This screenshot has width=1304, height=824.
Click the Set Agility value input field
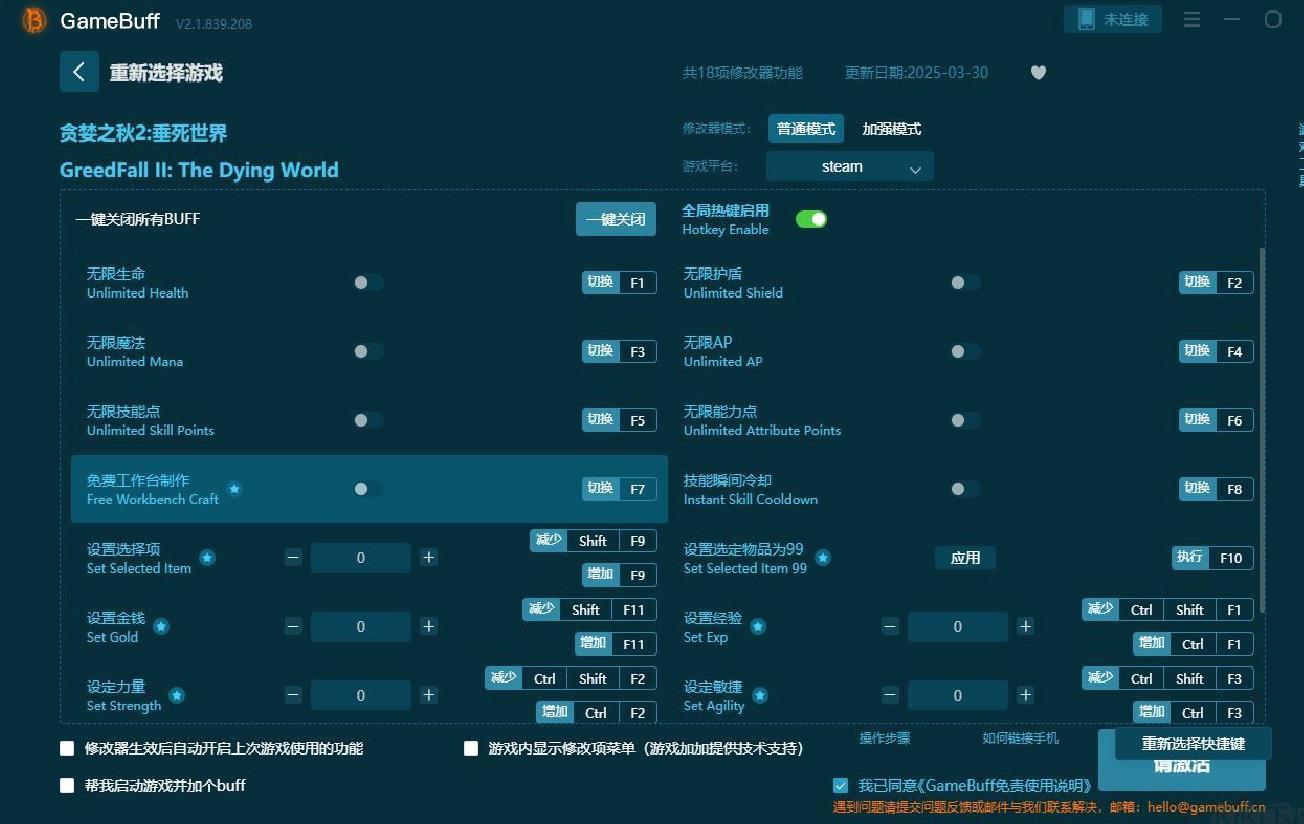(x=958, y=695)
